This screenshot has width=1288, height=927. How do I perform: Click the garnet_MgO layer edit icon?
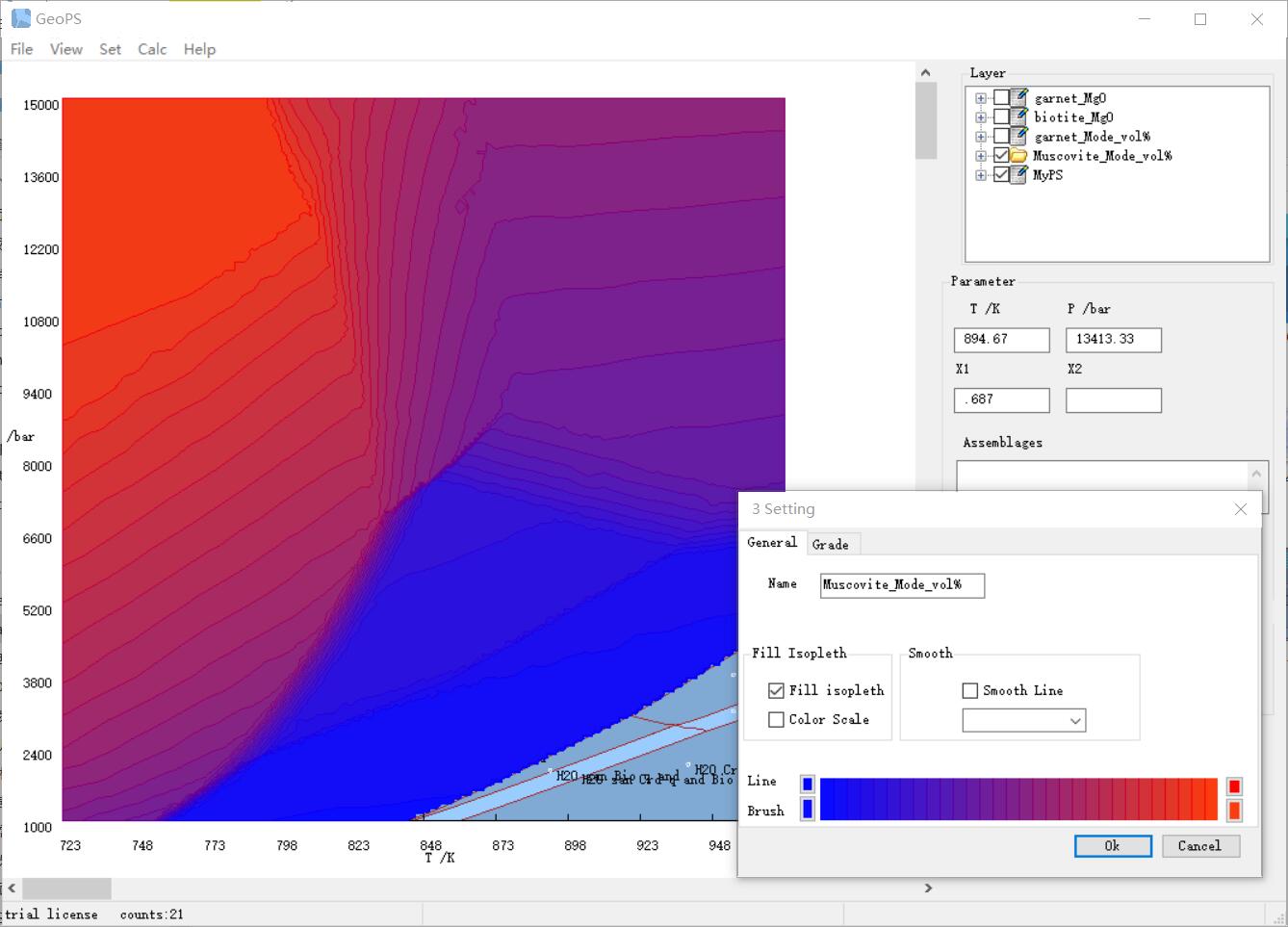(1020, 97)
